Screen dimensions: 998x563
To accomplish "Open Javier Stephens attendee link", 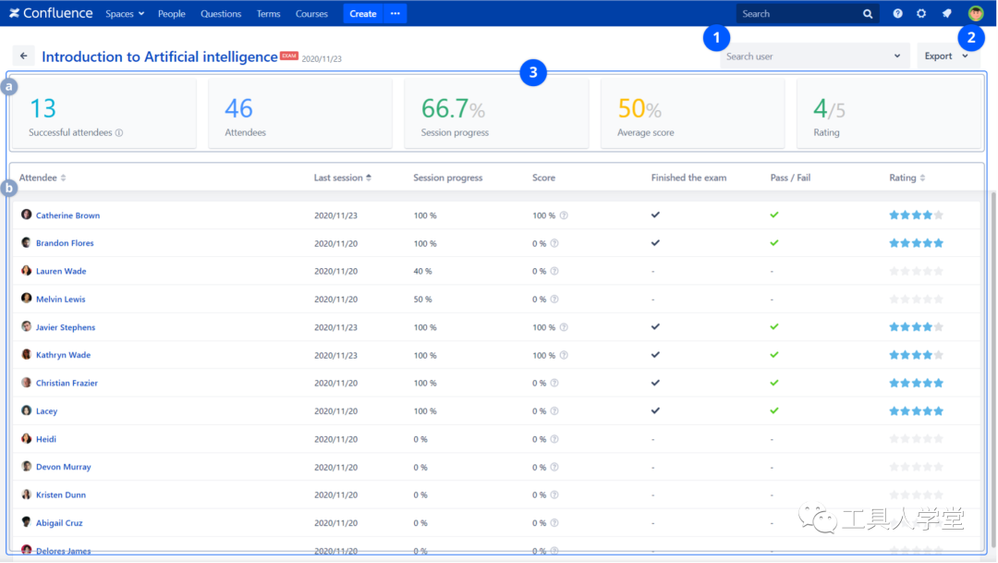I will click(x=65, y=327).
